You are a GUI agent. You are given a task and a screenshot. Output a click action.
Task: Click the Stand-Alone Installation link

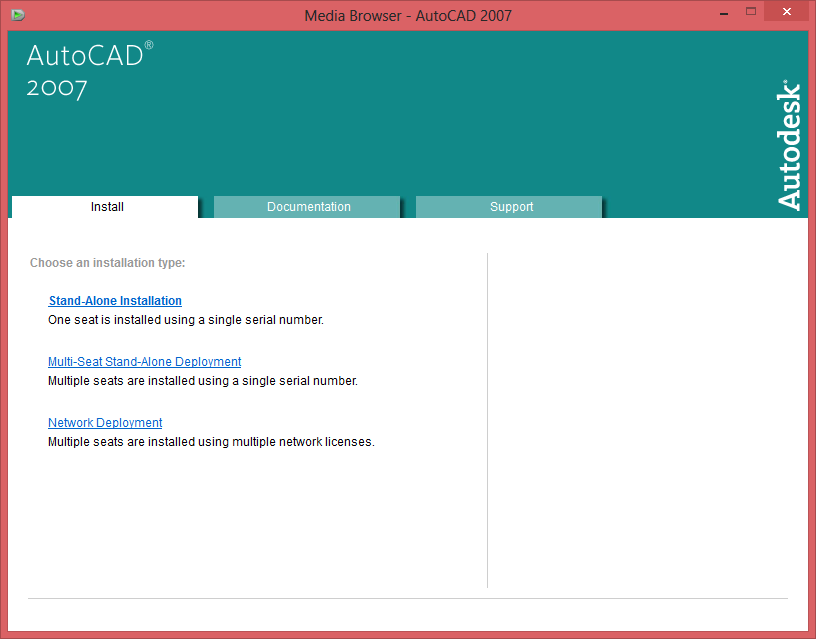(x=115, y=301)
